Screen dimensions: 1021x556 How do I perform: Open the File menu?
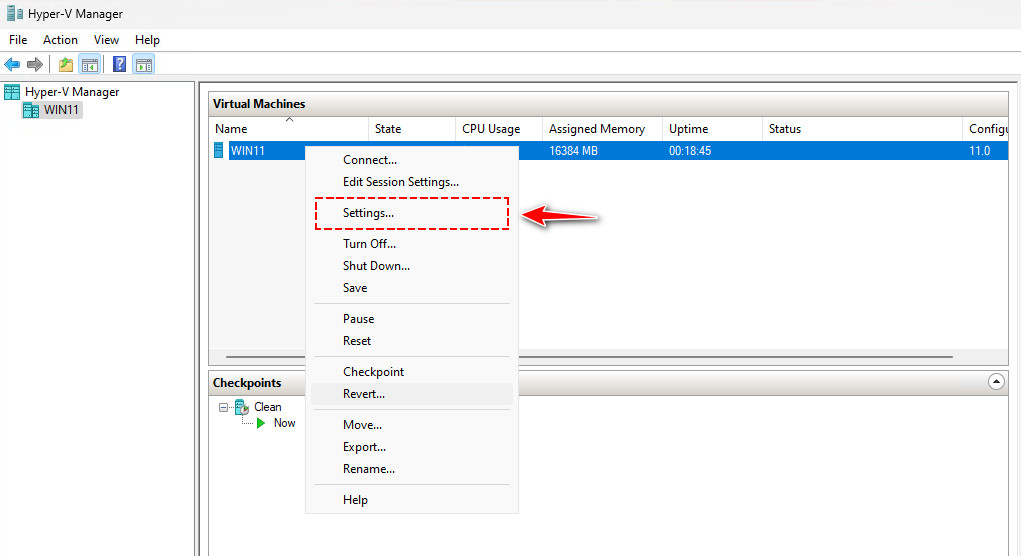click(18, 40)
